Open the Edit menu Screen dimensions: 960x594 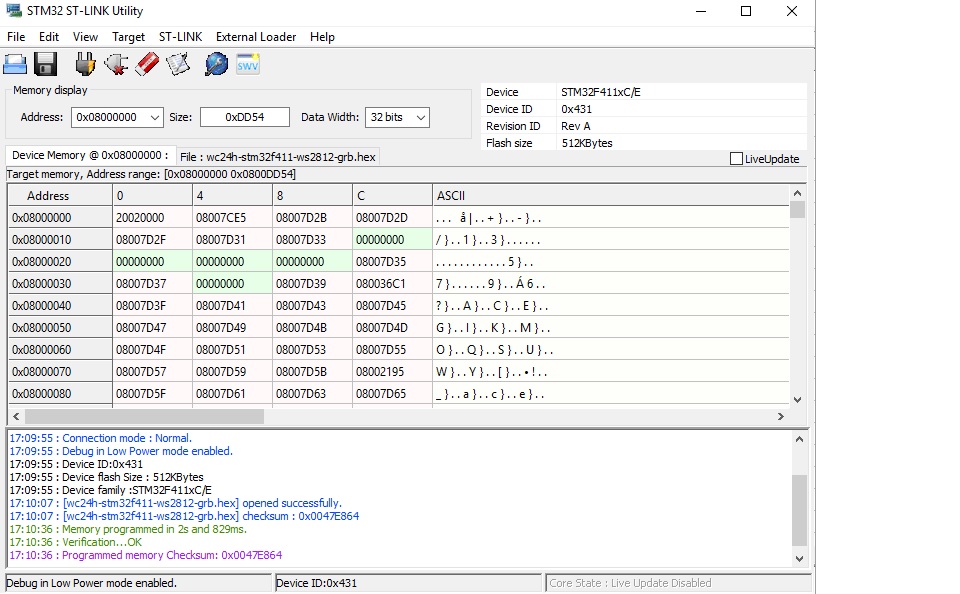coord(49,37)
